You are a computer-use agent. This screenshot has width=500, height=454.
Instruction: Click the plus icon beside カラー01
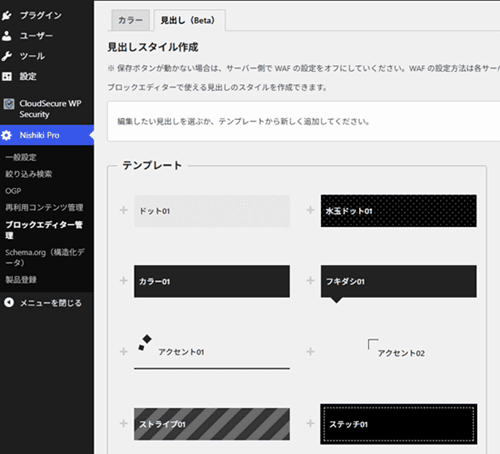pos(124,281)
